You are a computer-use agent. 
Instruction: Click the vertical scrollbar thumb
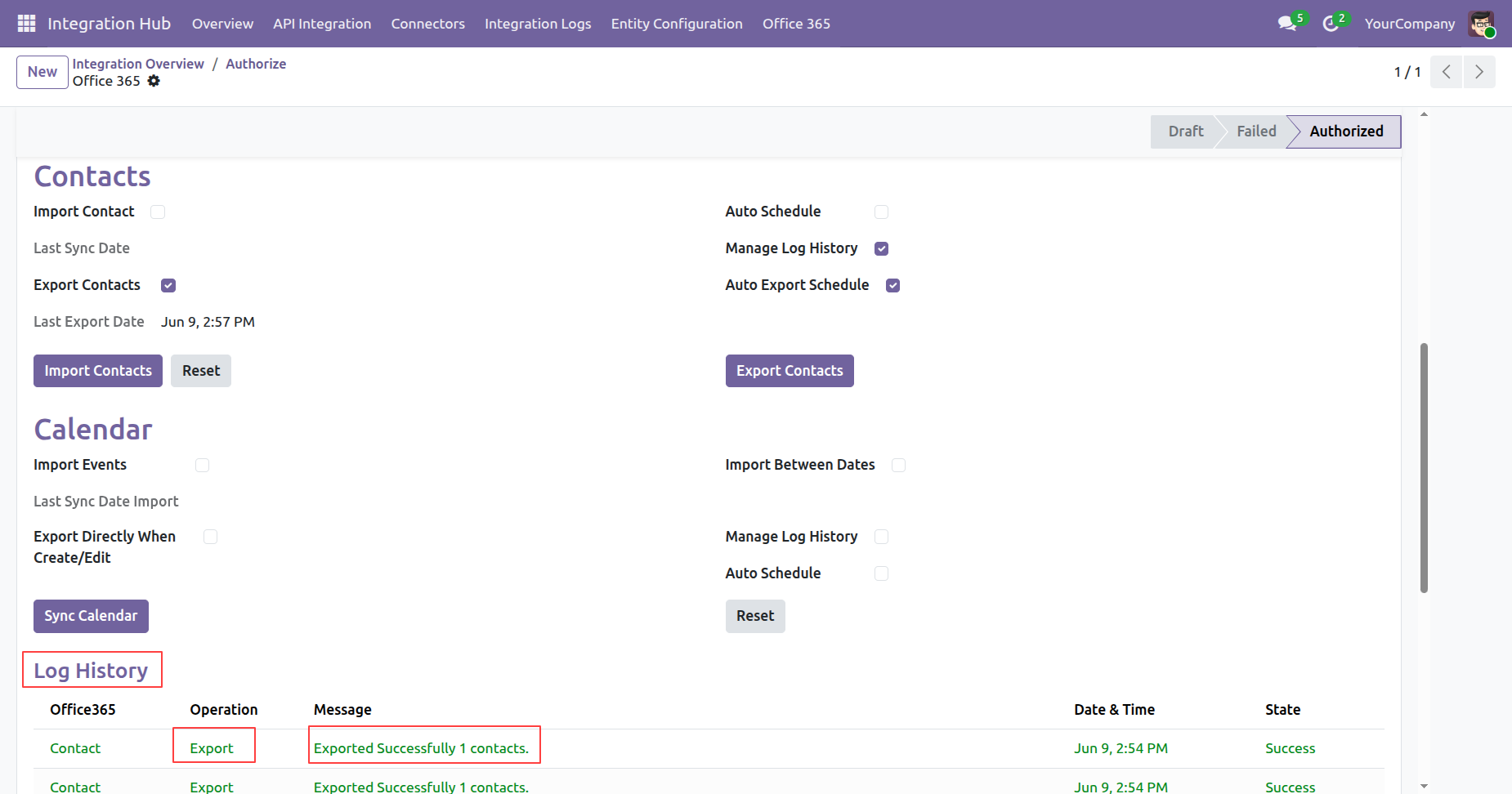point(1424,468)
